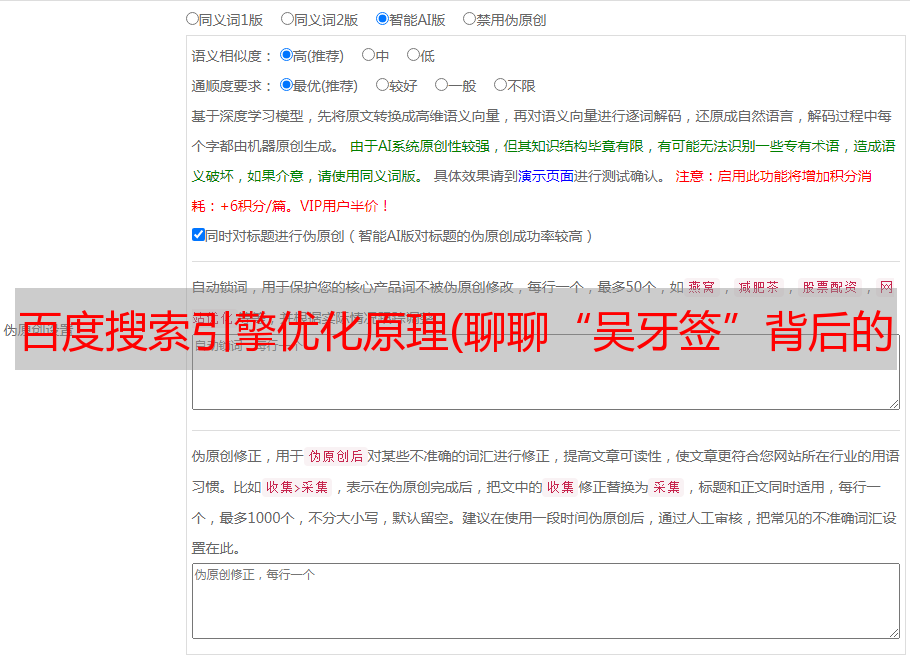Select 禁用伪原创 radio option

469,19
